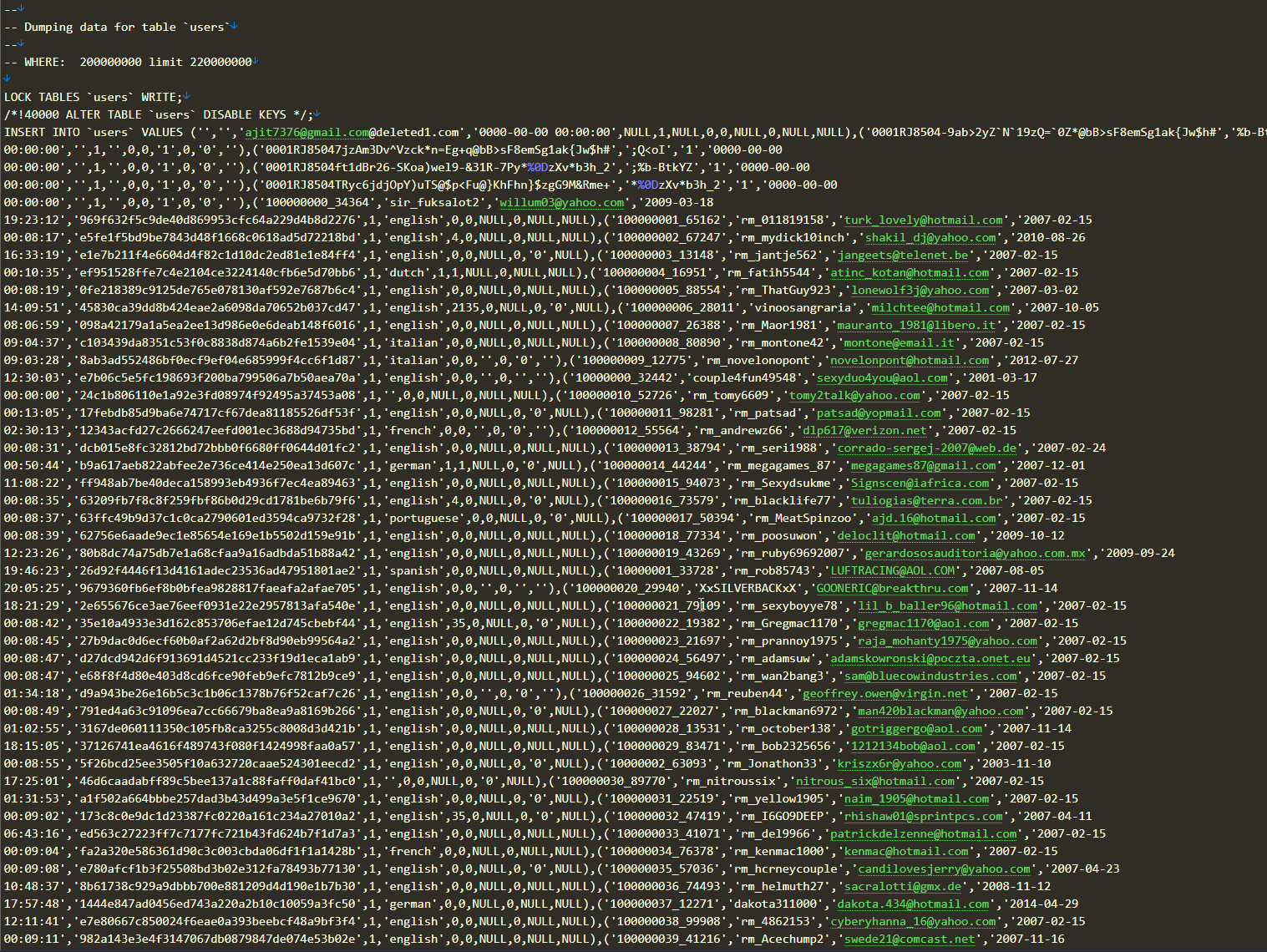Open the GOONERIC@breakthru.com email link
1267x952 pixels.
[x=892, y=588]
